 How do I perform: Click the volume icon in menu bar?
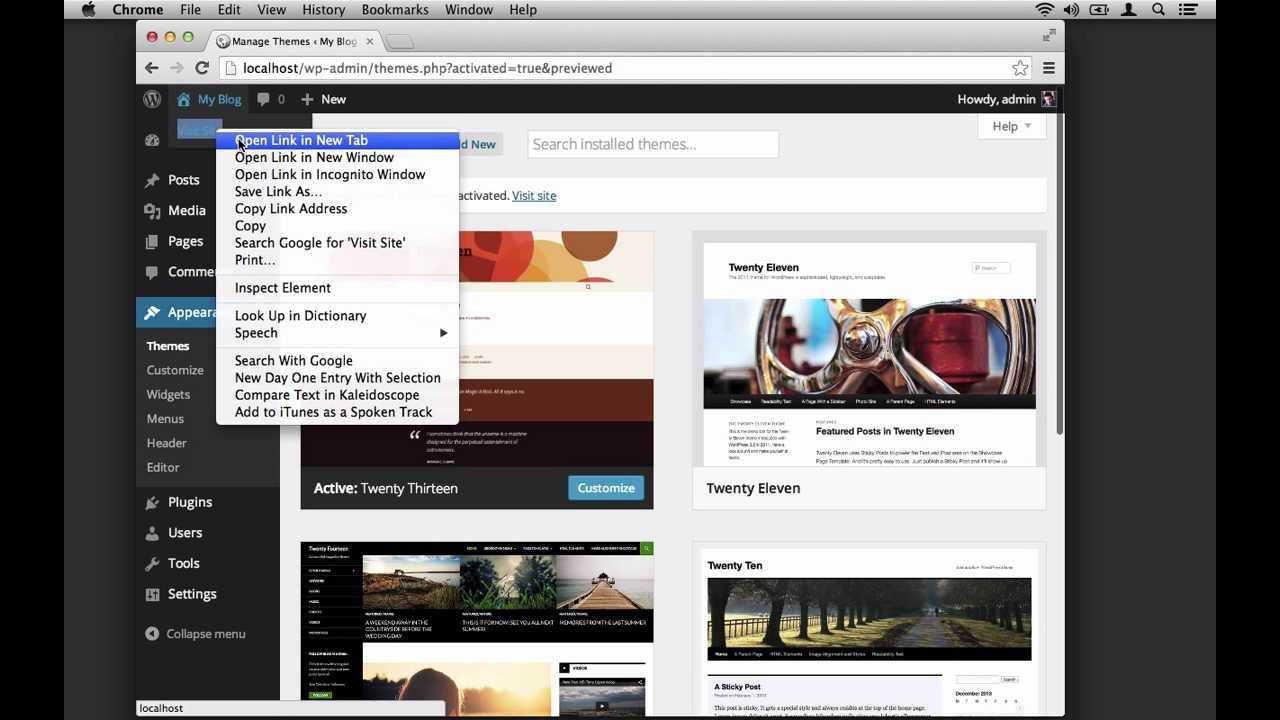coord(1072,9)
